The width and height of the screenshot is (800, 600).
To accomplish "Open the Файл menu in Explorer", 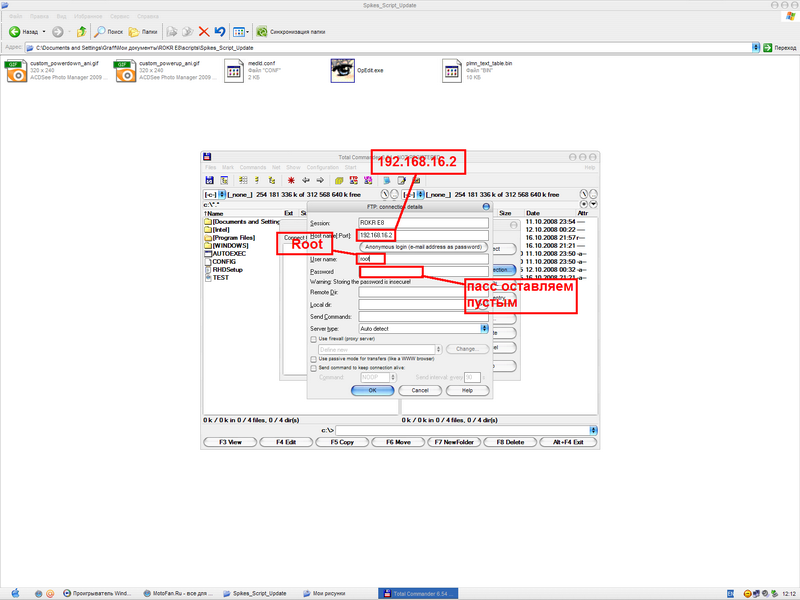I will 15,16.
